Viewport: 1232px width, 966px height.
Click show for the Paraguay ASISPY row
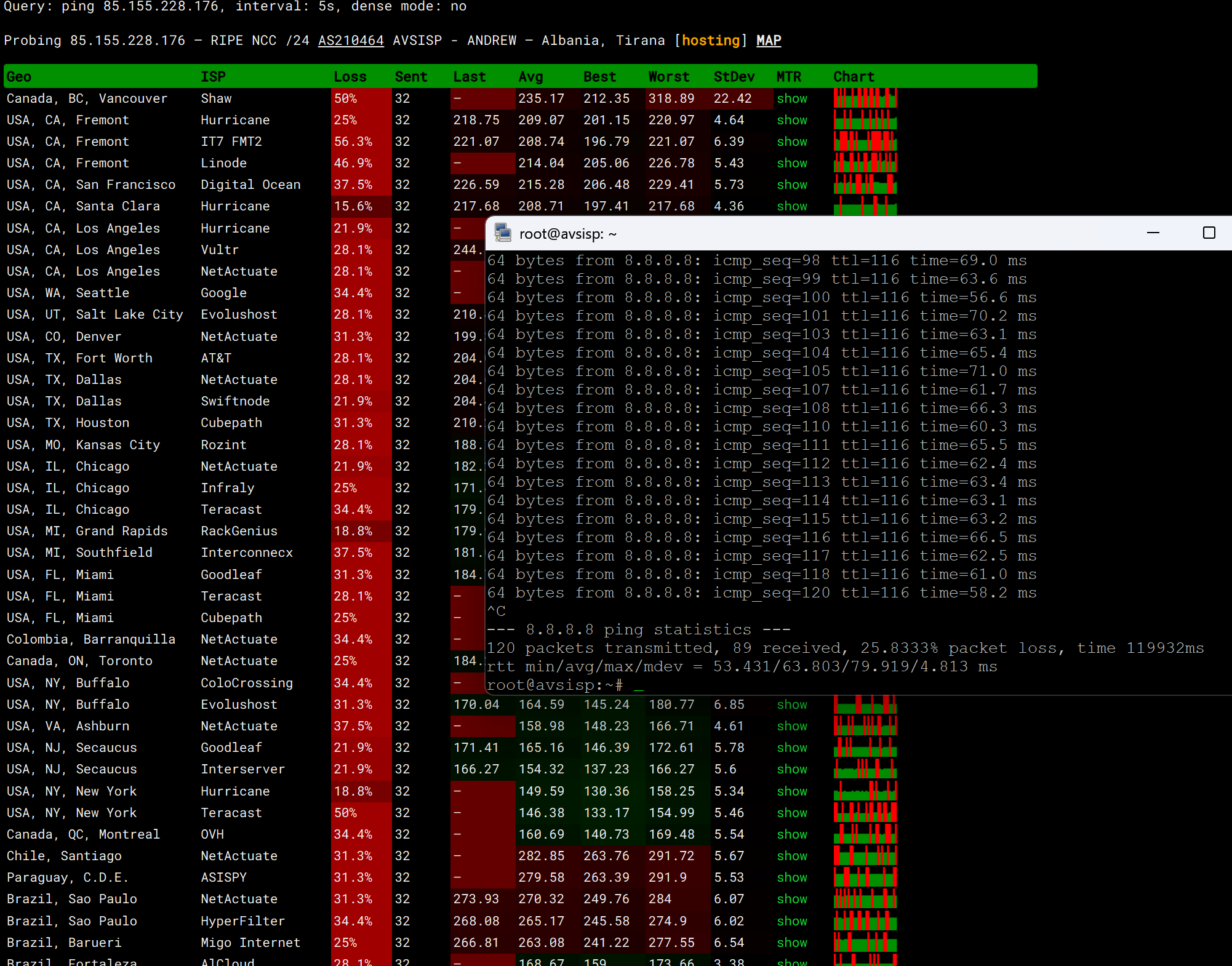click(792, 877)
